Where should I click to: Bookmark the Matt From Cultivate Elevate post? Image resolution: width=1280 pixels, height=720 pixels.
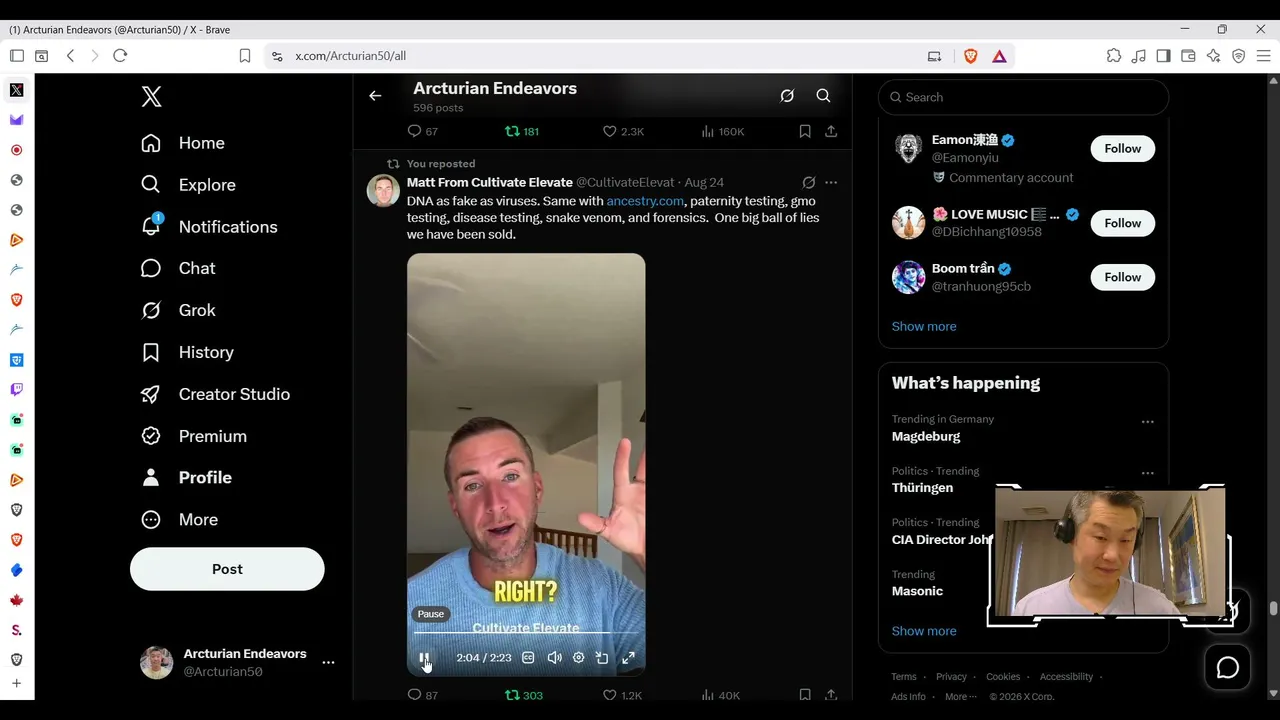[805, 695]
